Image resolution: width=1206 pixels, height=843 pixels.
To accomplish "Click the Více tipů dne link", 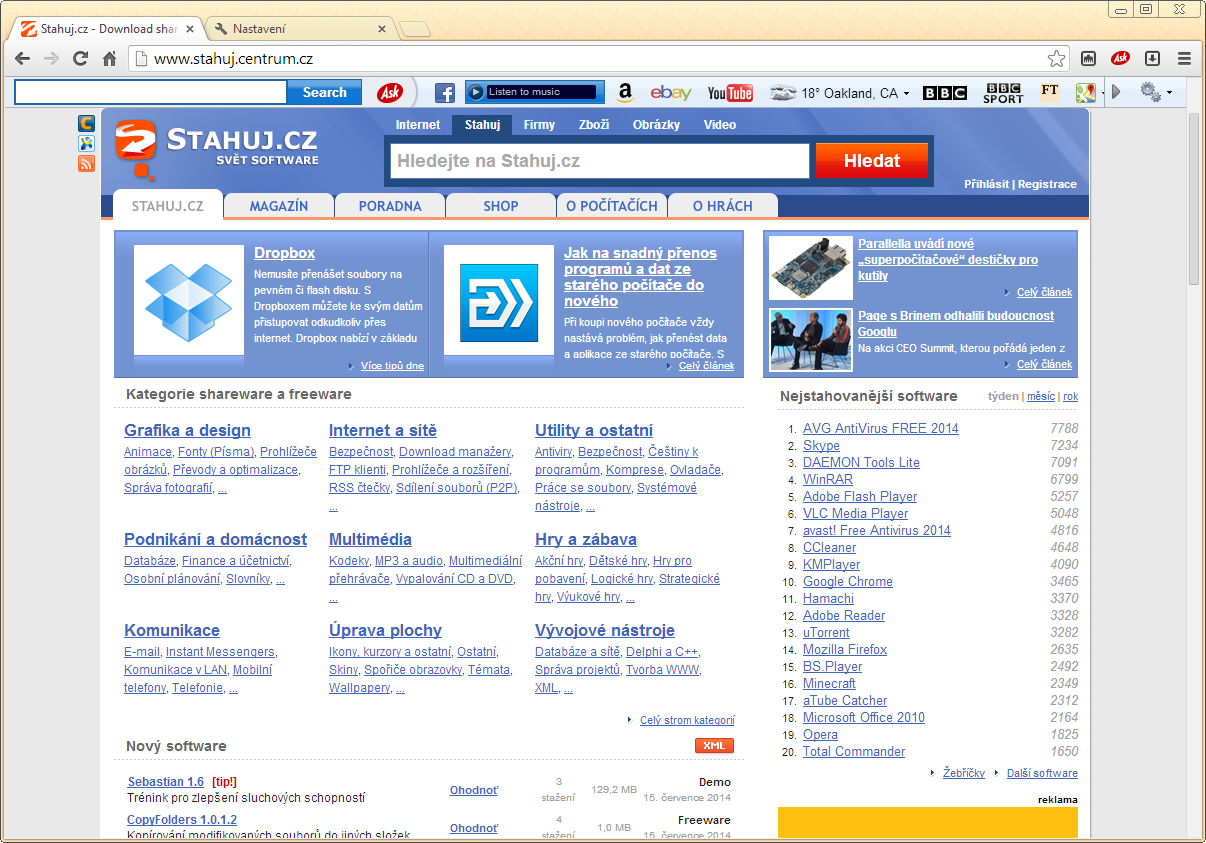I will (392, 366).
